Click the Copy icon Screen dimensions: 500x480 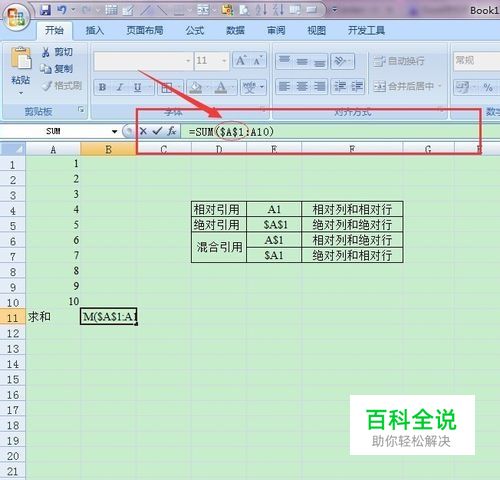click(x=46, y=69)
